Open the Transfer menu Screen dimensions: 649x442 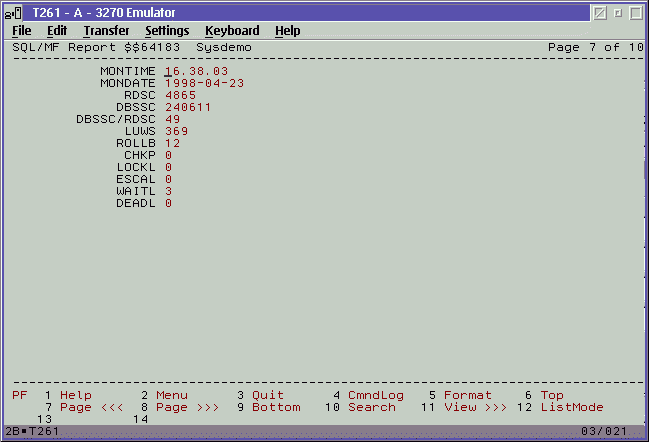(106, 31)
